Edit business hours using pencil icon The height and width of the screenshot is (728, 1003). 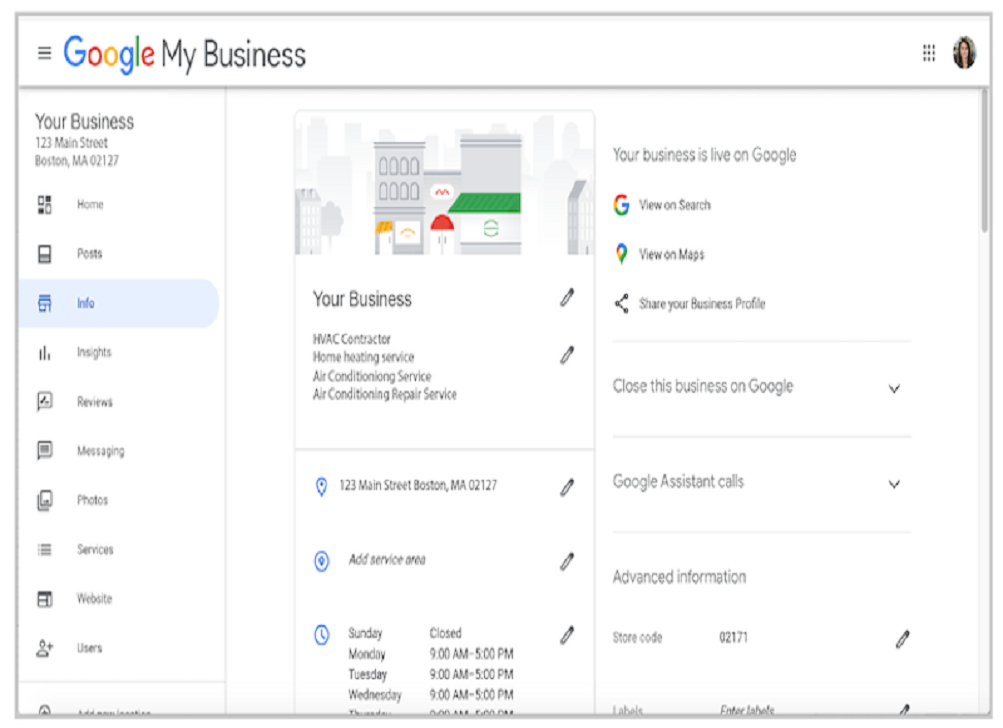(567, 634)
